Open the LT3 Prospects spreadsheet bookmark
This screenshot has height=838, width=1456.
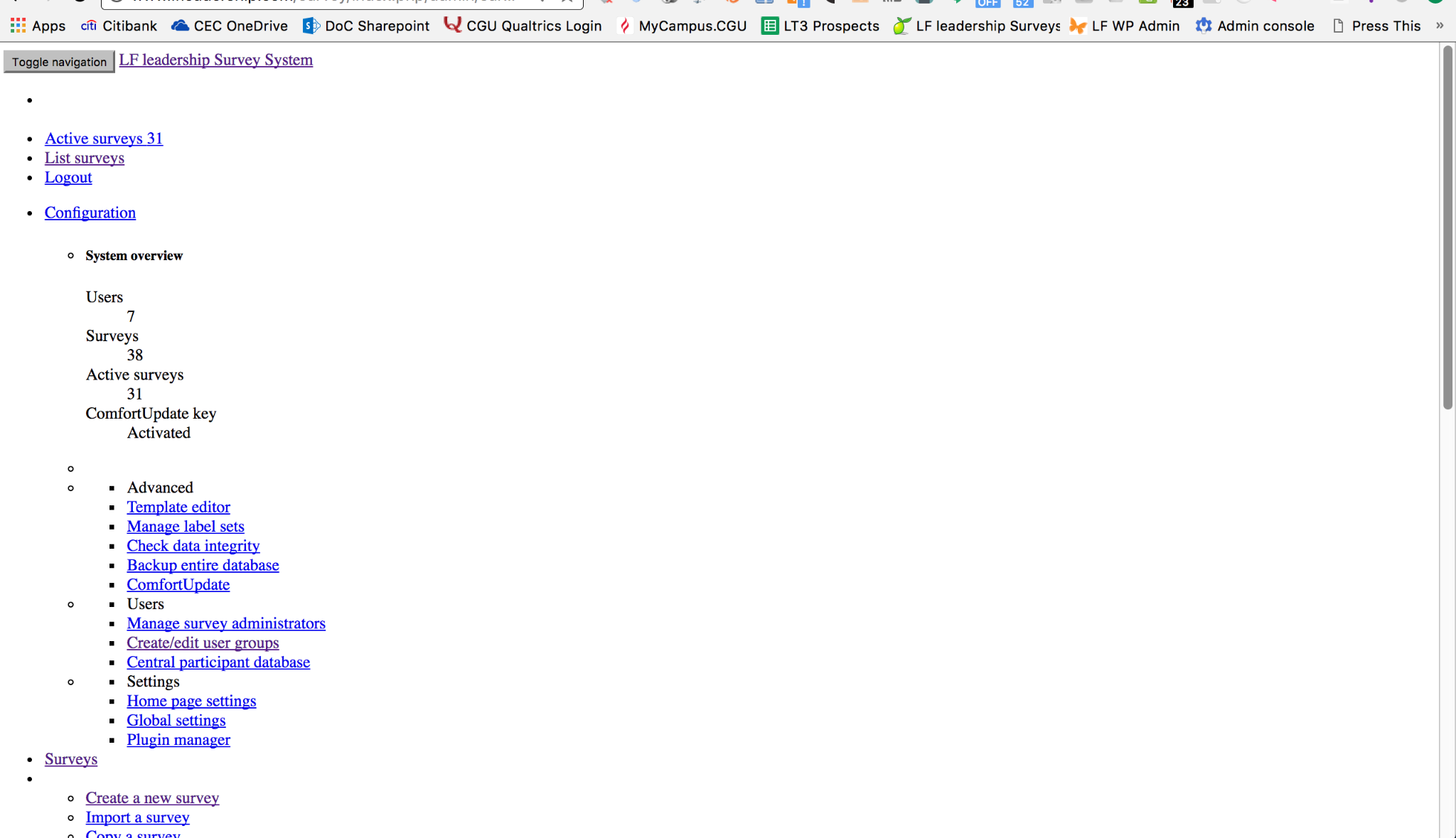tap(820, 26)
